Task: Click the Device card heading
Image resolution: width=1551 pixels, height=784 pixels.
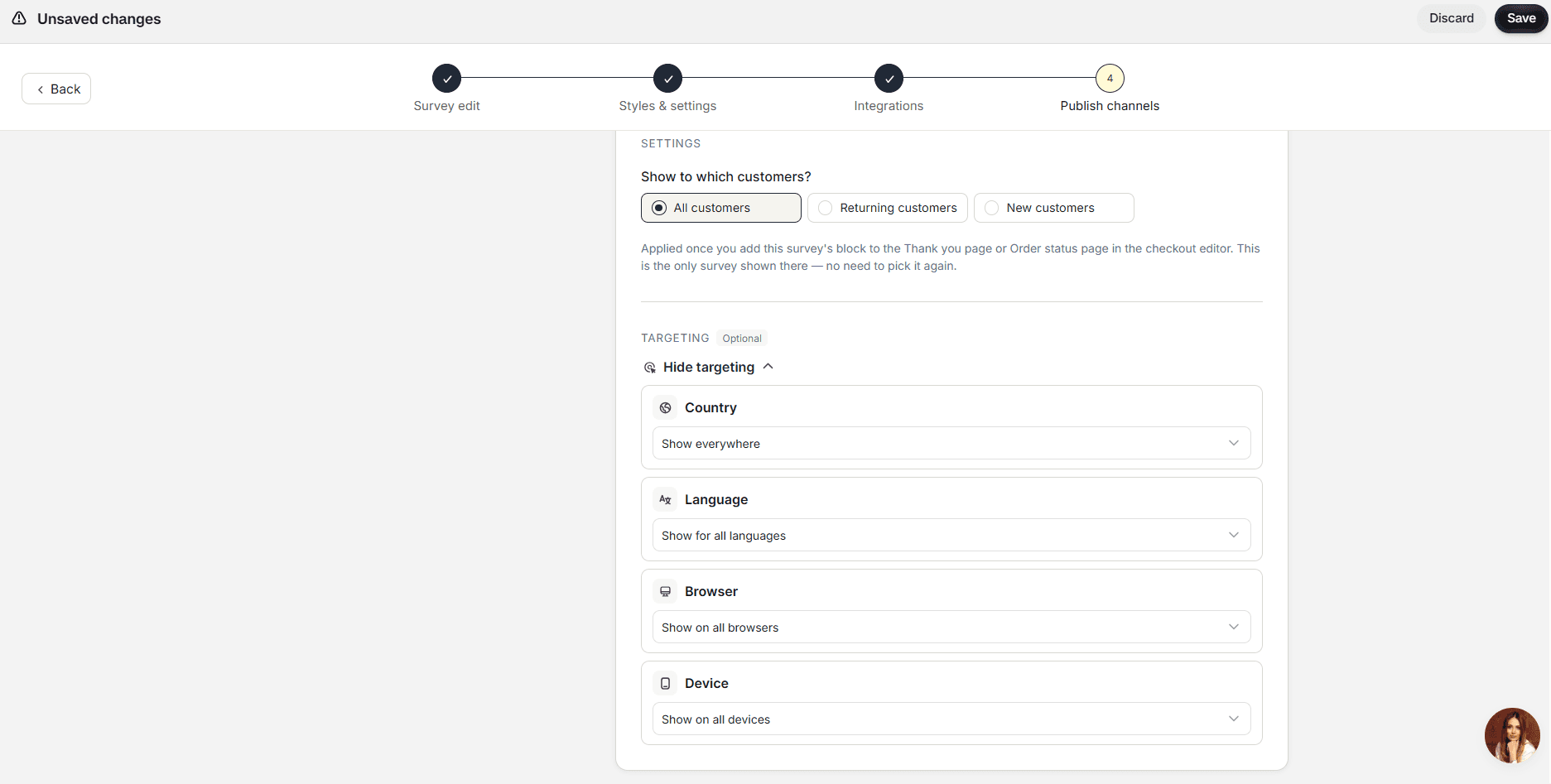Action: [706, 683]
